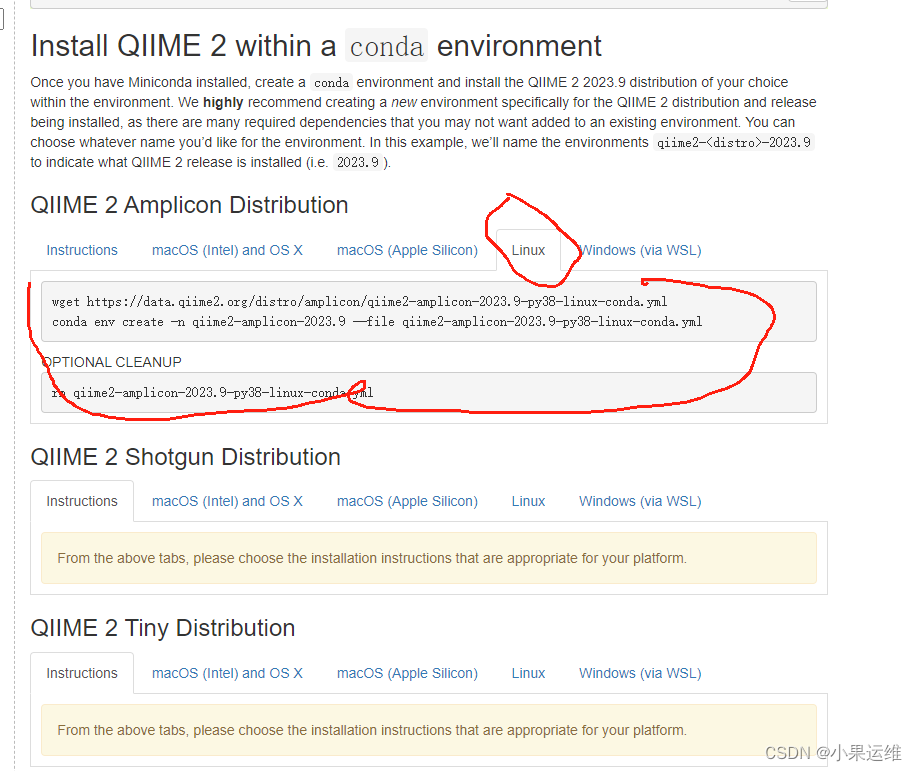Select Amplicon Windows (via WSL) tab
The height and width of the screenshot is (771, 917).
click(640, 250)
